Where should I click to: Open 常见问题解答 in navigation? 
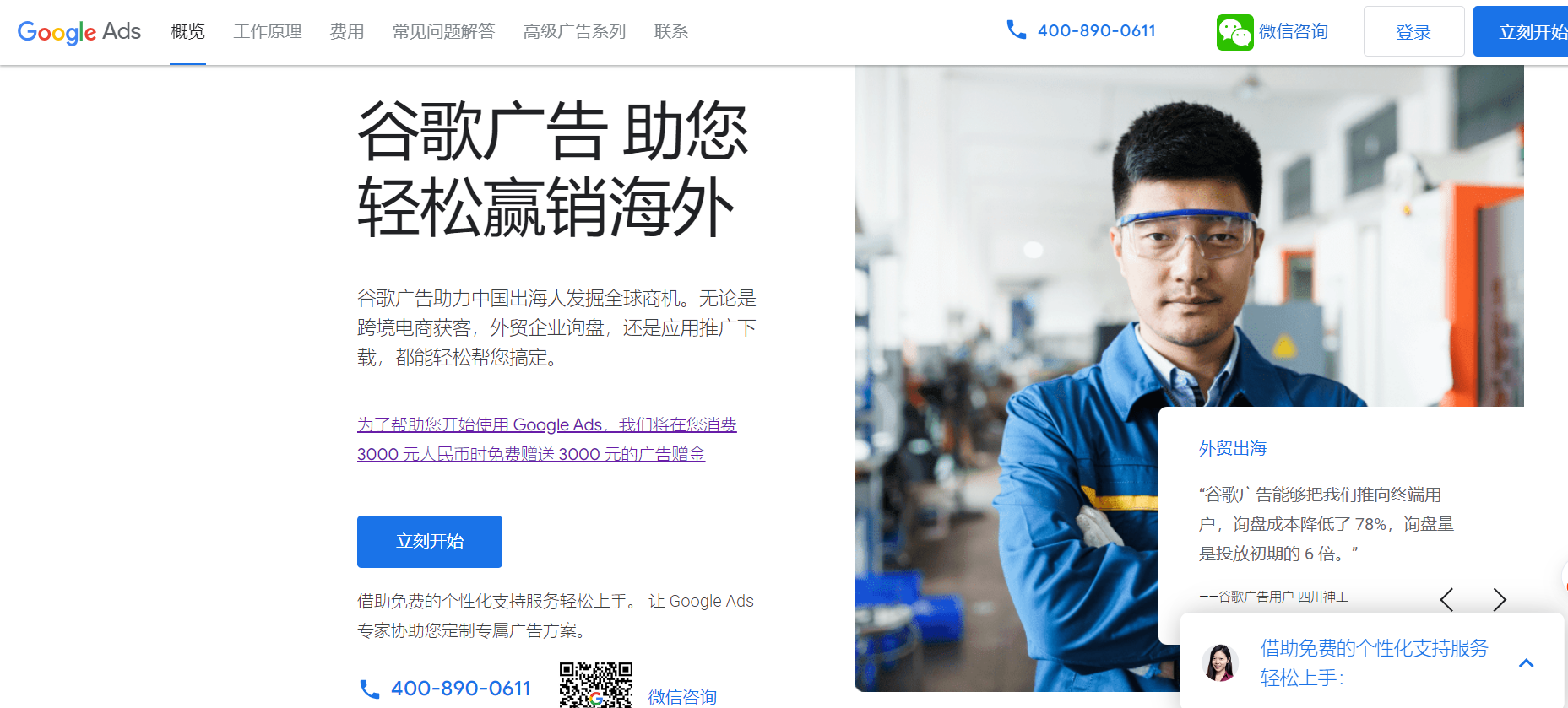tap(444, 32)
